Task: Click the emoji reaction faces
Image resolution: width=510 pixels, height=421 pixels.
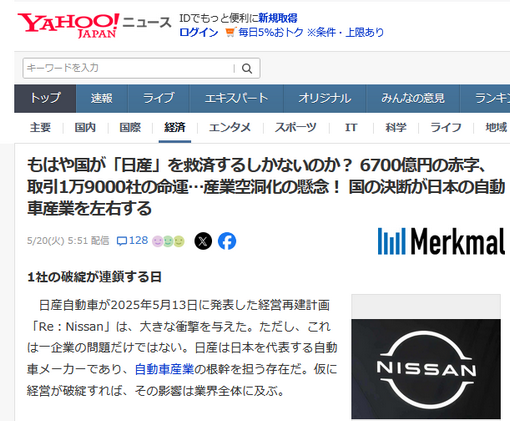Action: [x=168, y=241]
